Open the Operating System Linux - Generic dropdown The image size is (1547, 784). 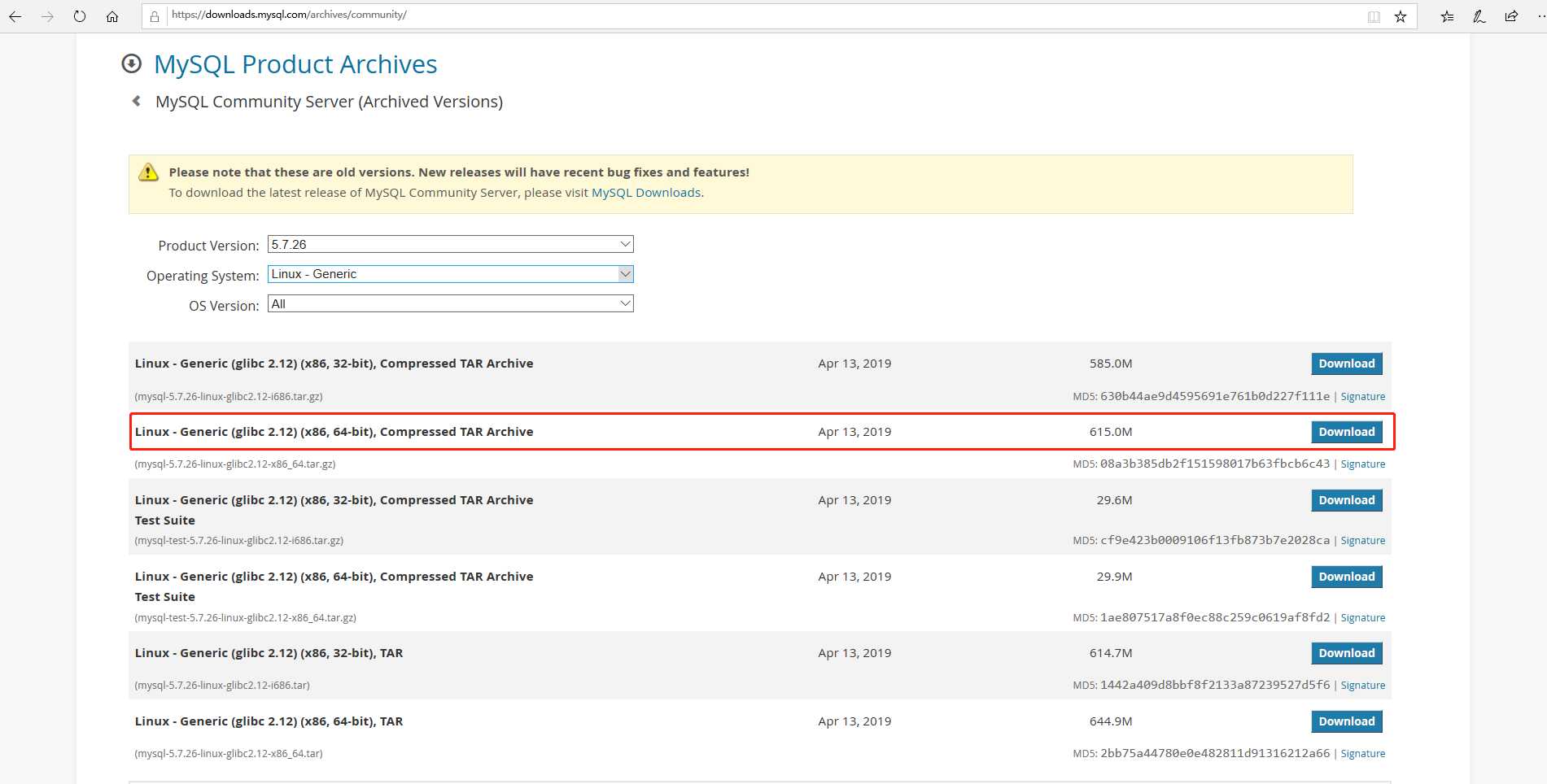[x=450, y=274]
